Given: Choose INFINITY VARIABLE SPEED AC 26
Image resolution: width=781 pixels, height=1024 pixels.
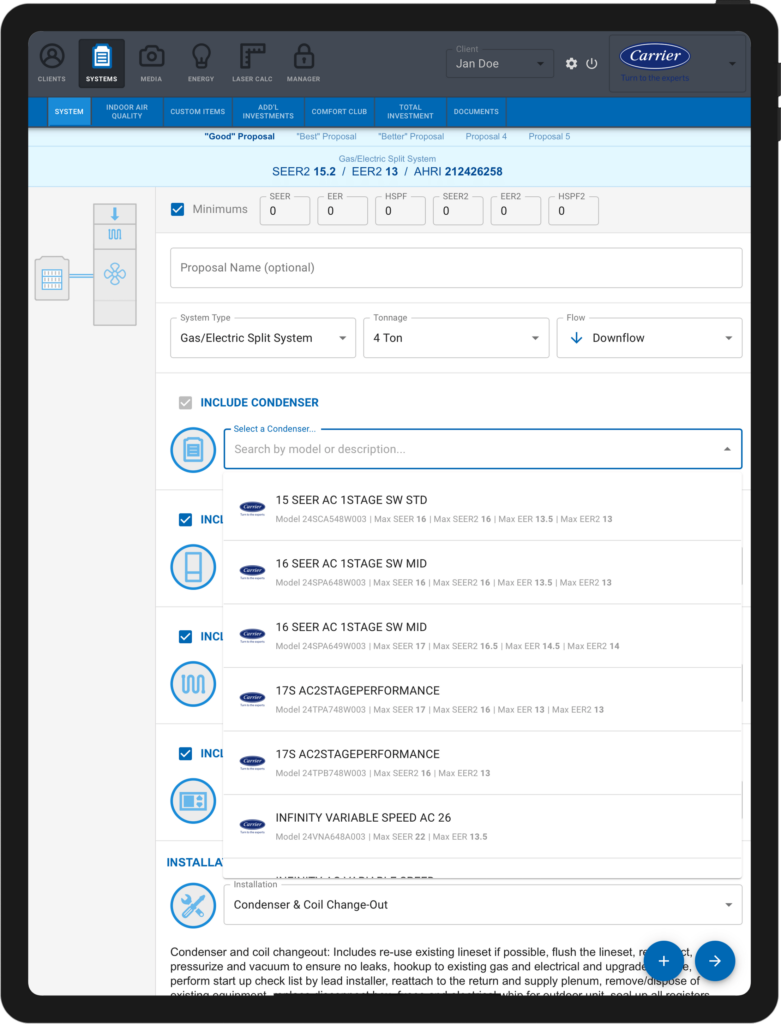Looking at the screenshot, I should [x=483, y=827].
